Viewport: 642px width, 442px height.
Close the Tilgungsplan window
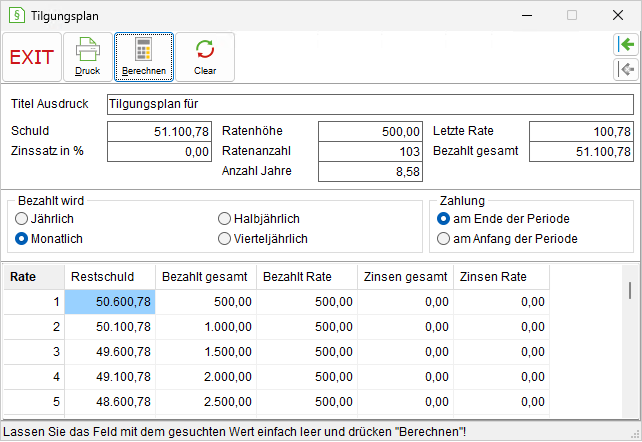(x=618, y=16)
